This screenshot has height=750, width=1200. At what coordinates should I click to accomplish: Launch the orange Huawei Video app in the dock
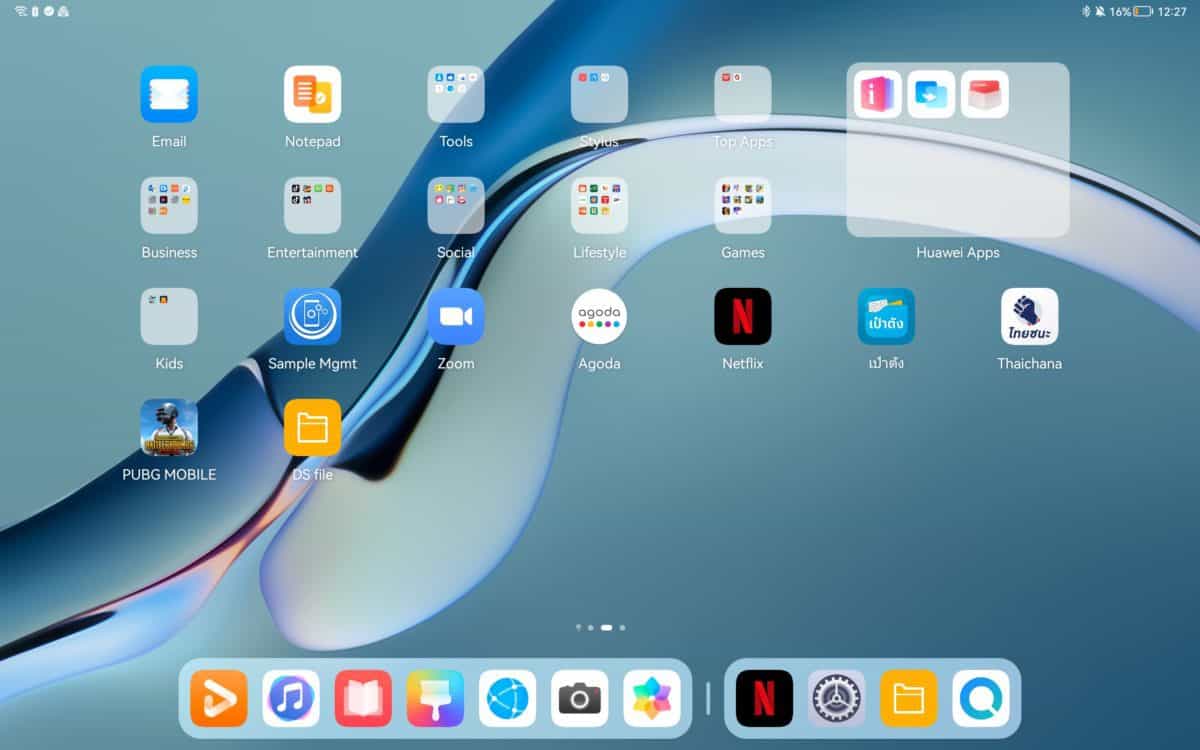(x=219, y=698)
